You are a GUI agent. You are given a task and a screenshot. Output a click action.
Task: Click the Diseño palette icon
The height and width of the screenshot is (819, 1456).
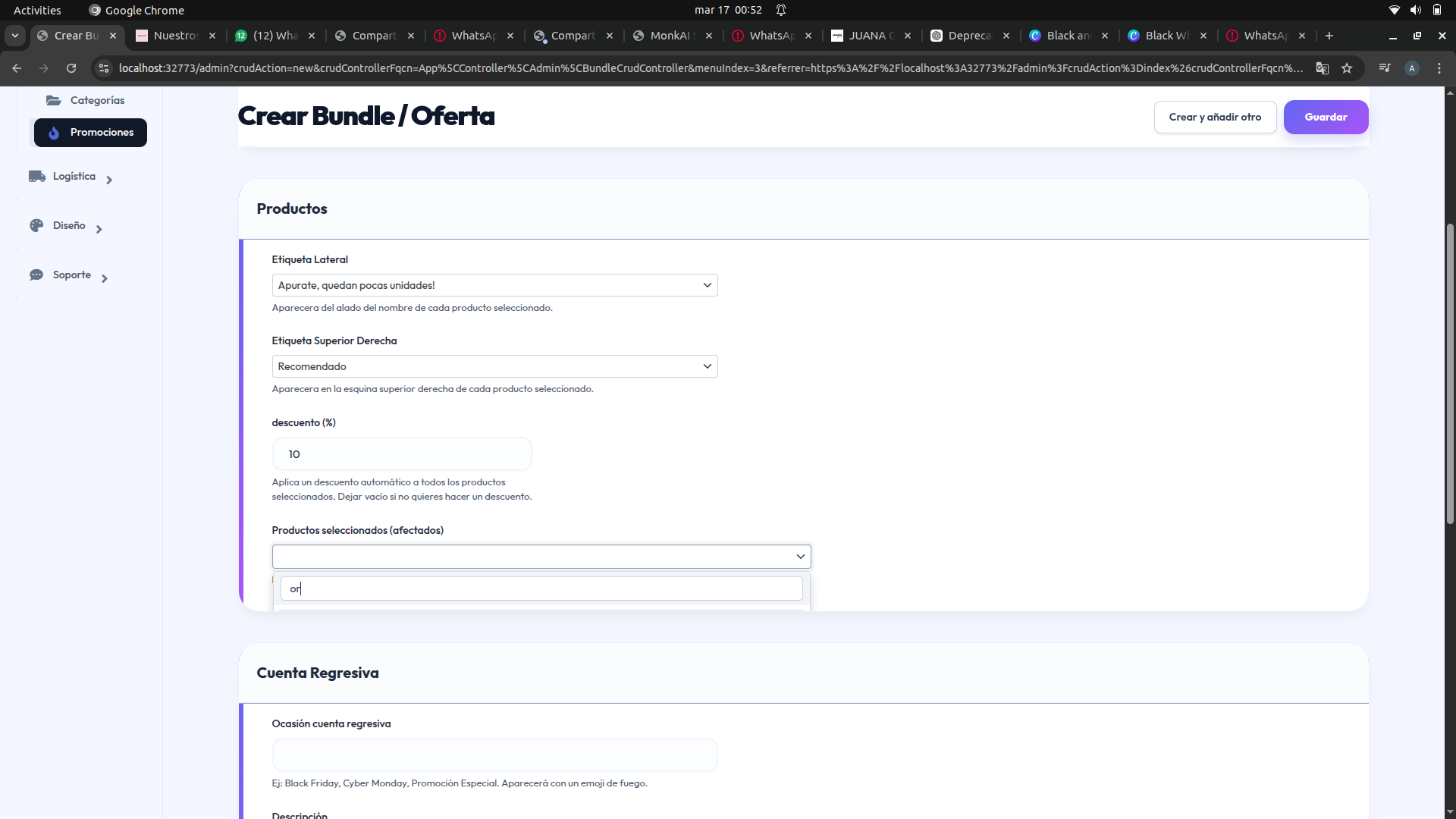click(36, 225)
